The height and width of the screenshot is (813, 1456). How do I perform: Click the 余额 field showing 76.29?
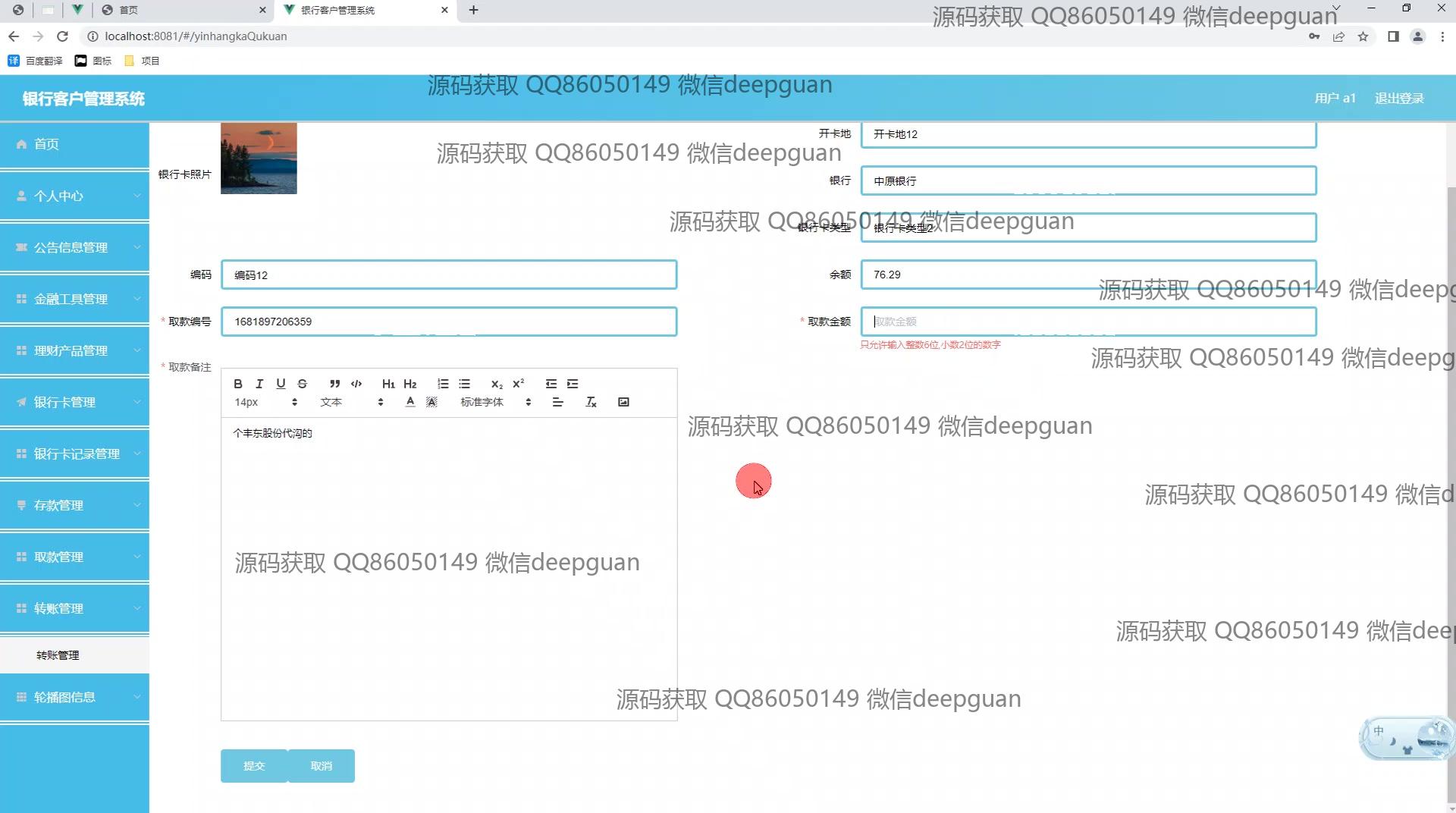[x=1088, y=275]
